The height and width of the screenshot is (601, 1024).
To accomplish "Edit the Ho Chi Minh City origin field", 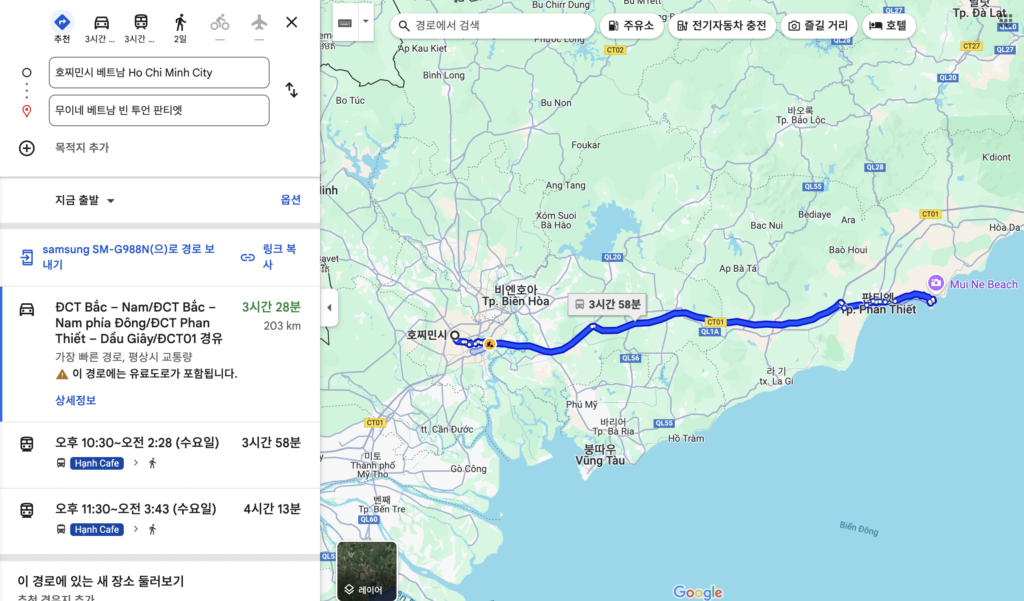I will pos(159,73).
